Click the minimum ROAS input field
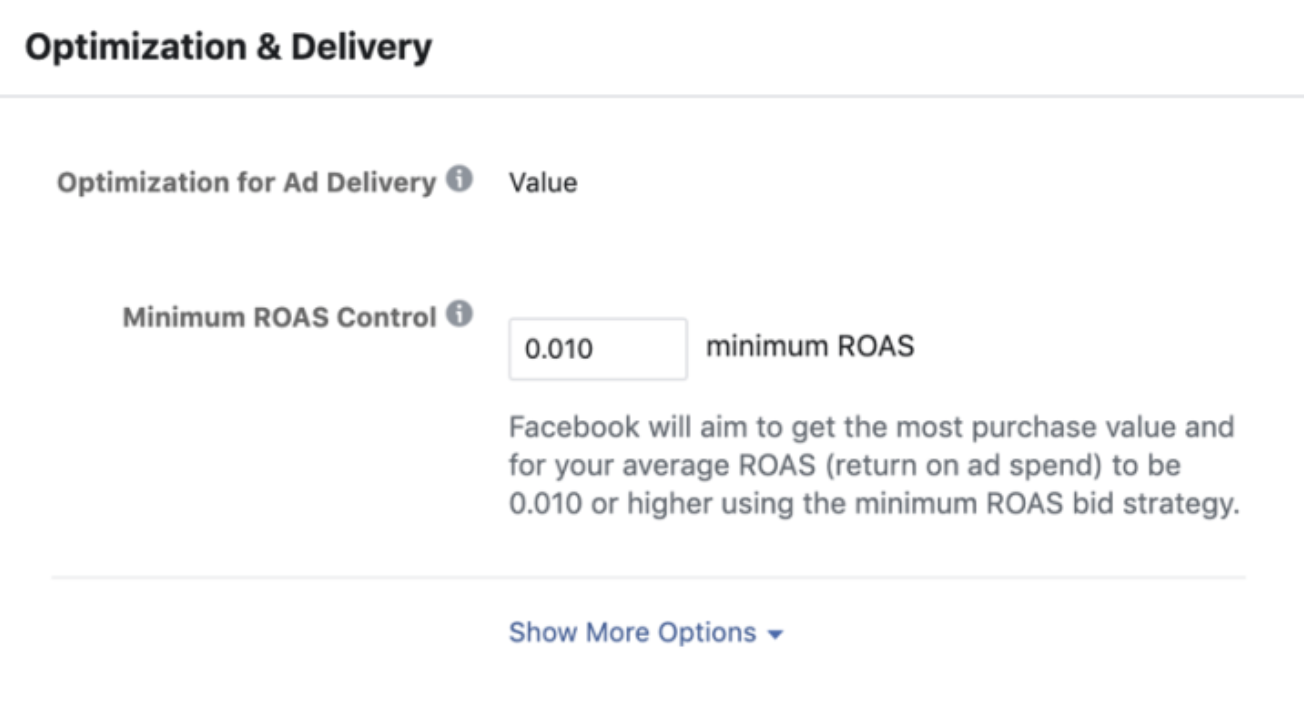This screenshot has height=724, width=1304. point(597,349)
